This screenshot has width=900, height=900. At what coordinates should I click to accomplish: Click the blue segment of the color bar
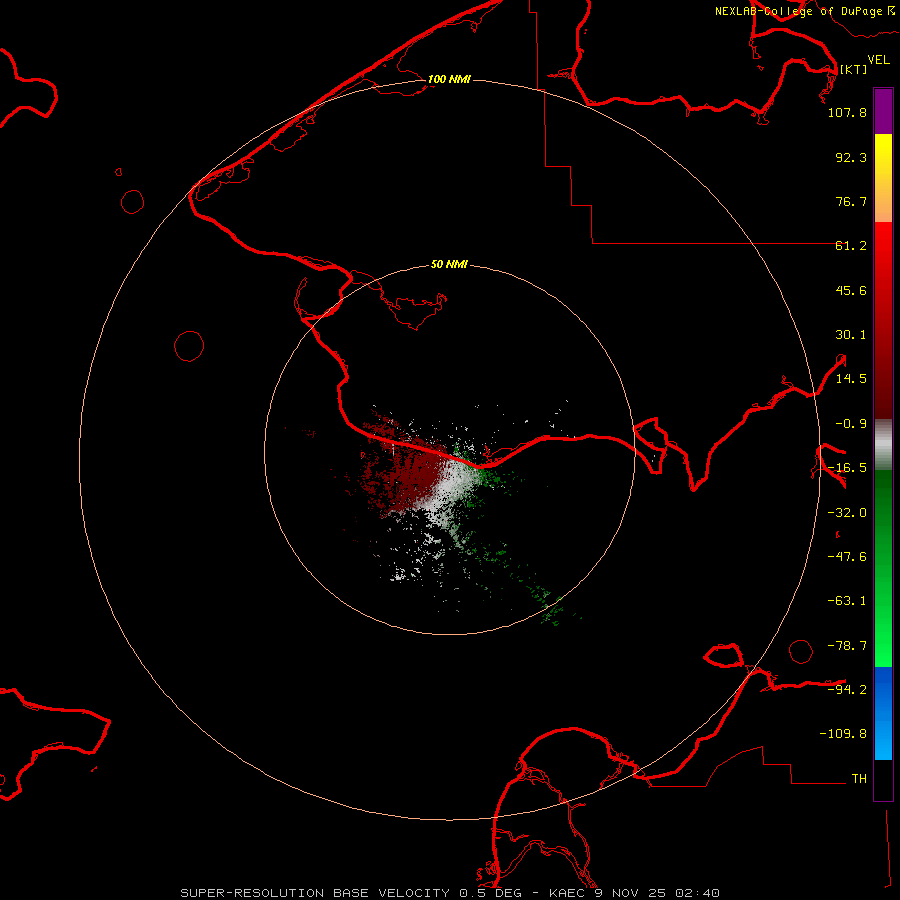883,713
